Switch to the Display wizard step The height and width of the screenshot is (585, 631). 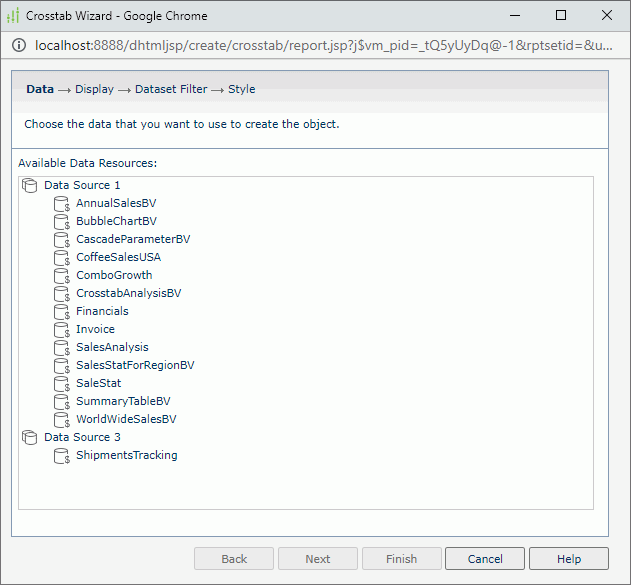(94, 89)
